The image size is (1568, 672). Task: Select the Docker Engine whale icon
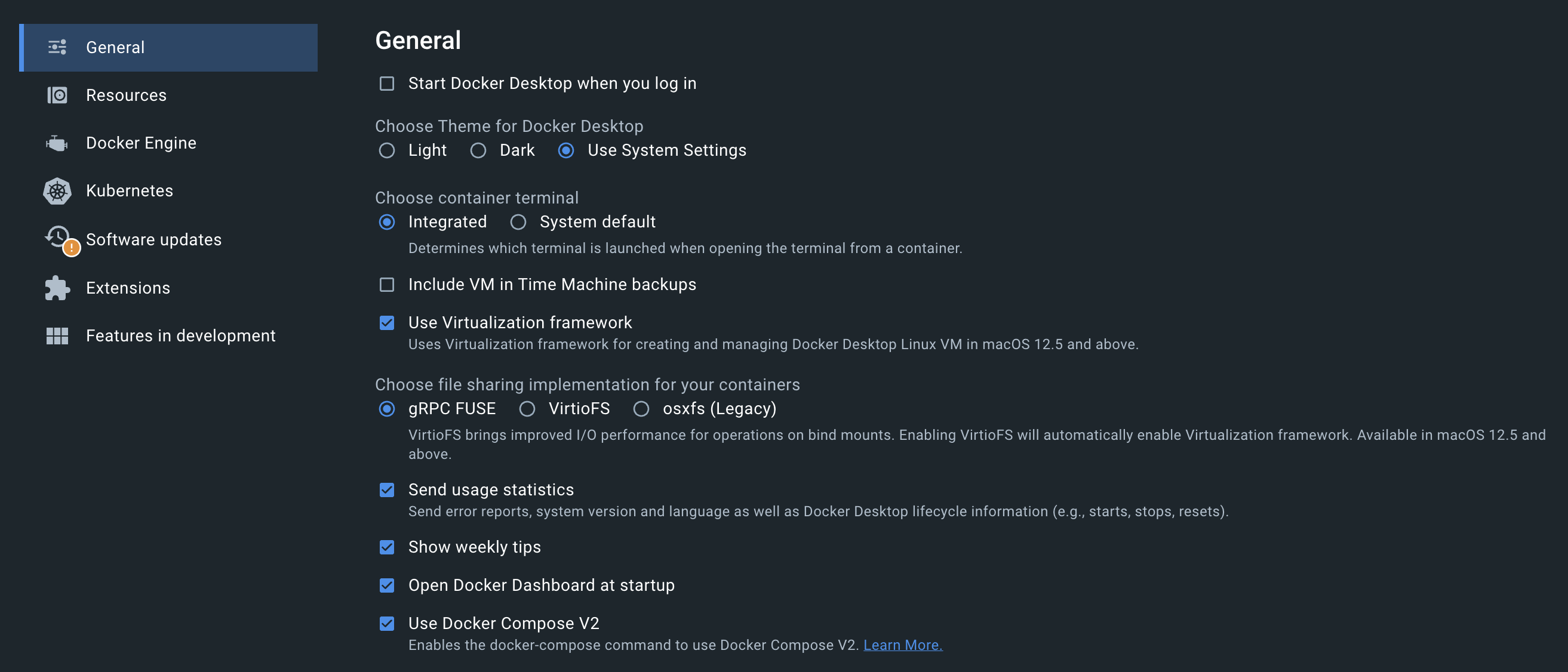pyautogui.click(x=57, y=143)
